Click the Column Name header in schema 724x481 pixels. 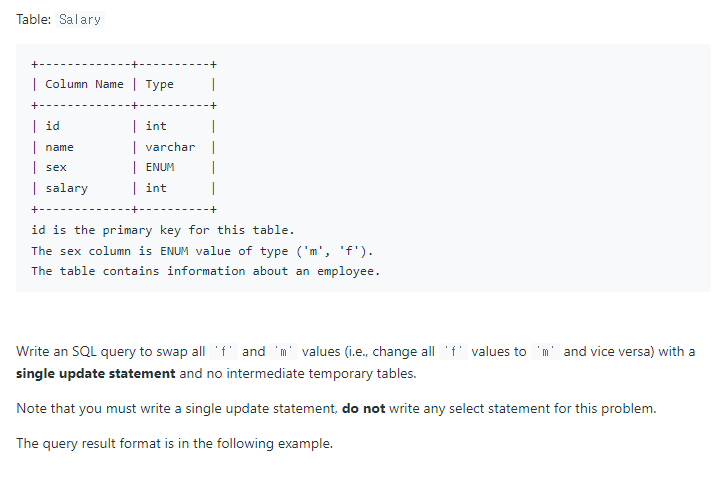(84, 84)
